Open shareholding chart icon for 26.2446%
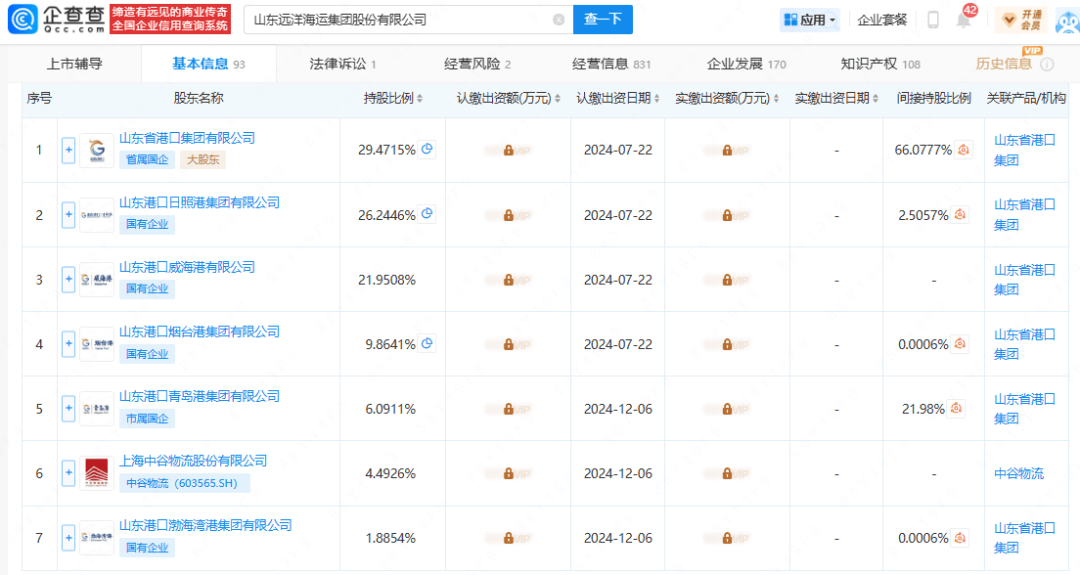Image resolution: width=1080 pixels, height=575 pixels. (427, 213)
